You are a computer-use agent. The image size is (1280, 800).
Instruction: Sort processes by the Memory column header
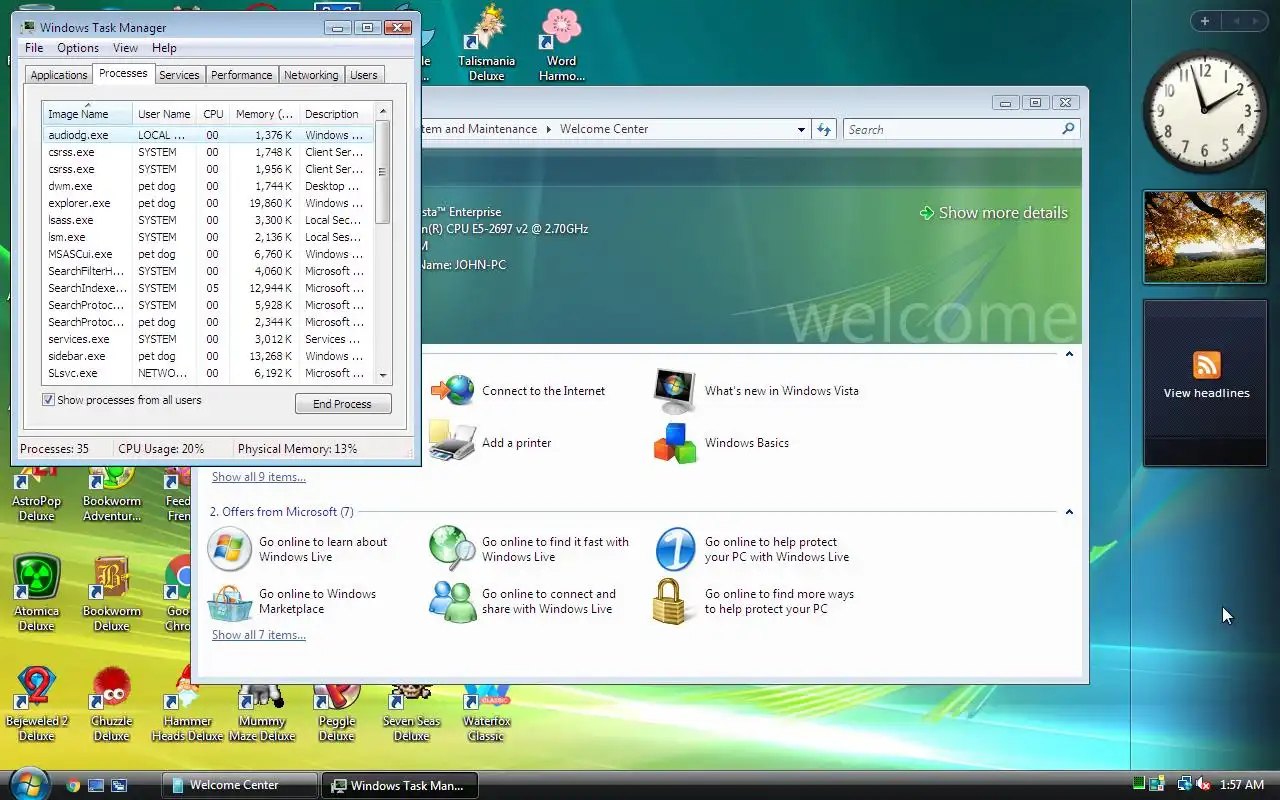pyautogui.click(x=264, y=114)
